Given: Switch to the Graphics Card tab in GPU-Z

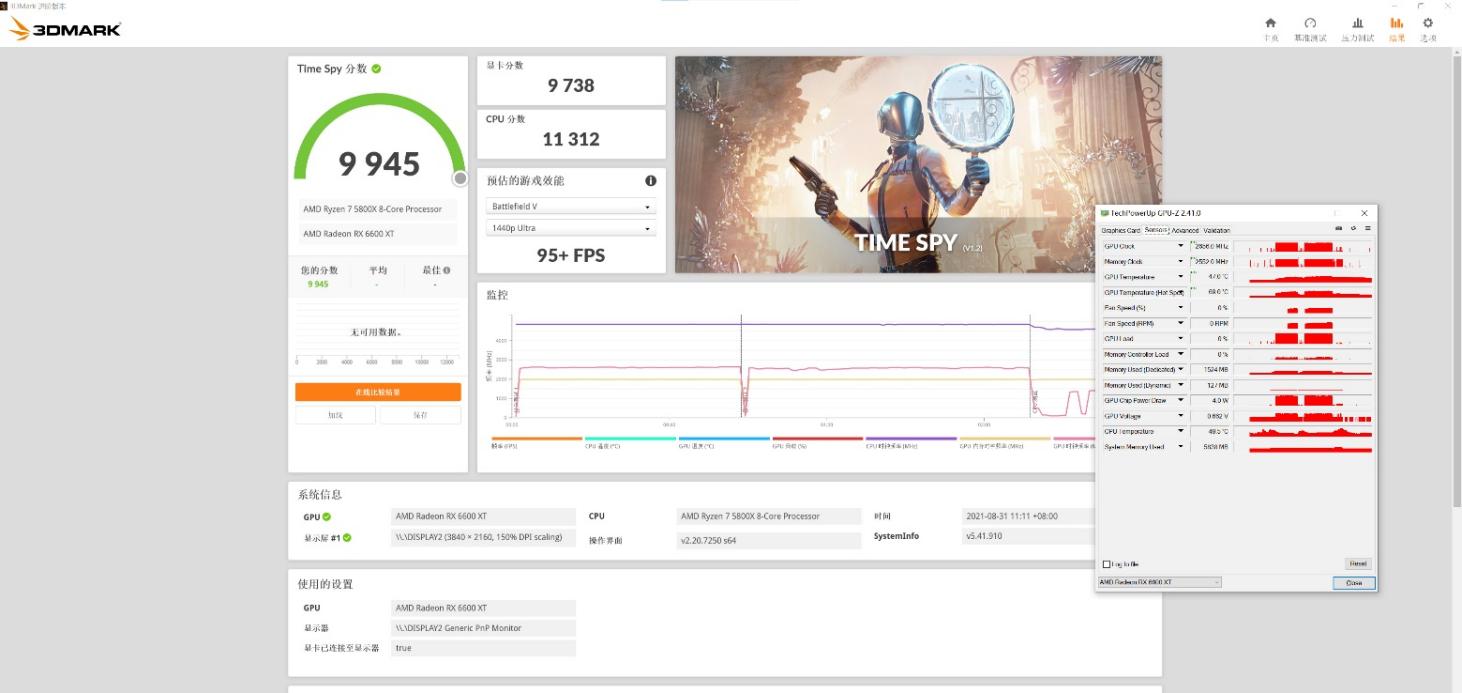Looking at the screenshot, I should [x=1120, y=230].
